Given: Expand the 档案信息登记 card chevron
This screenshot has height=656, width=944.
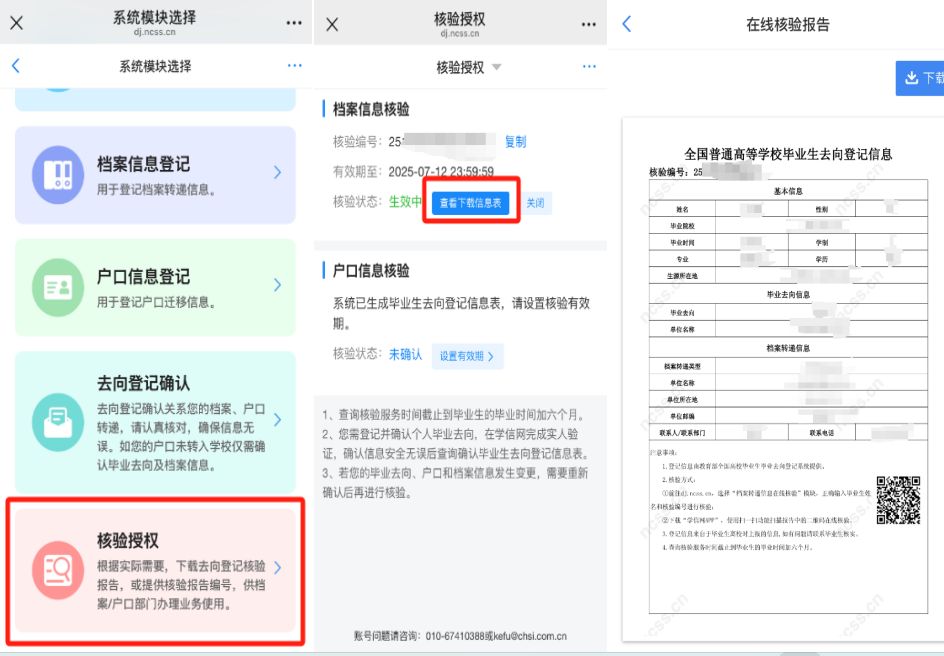Looking at the screenshot, I should 278,173.
